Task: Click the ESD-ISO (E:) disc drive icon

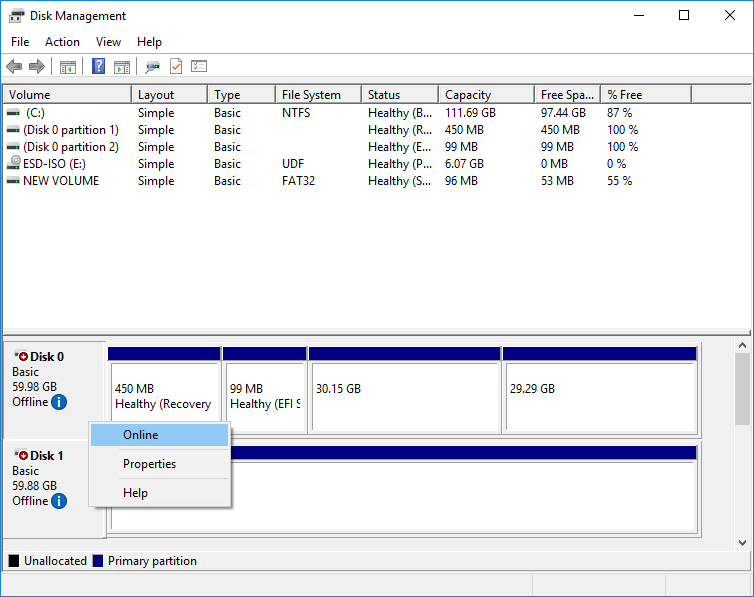Action: (13, 163)
